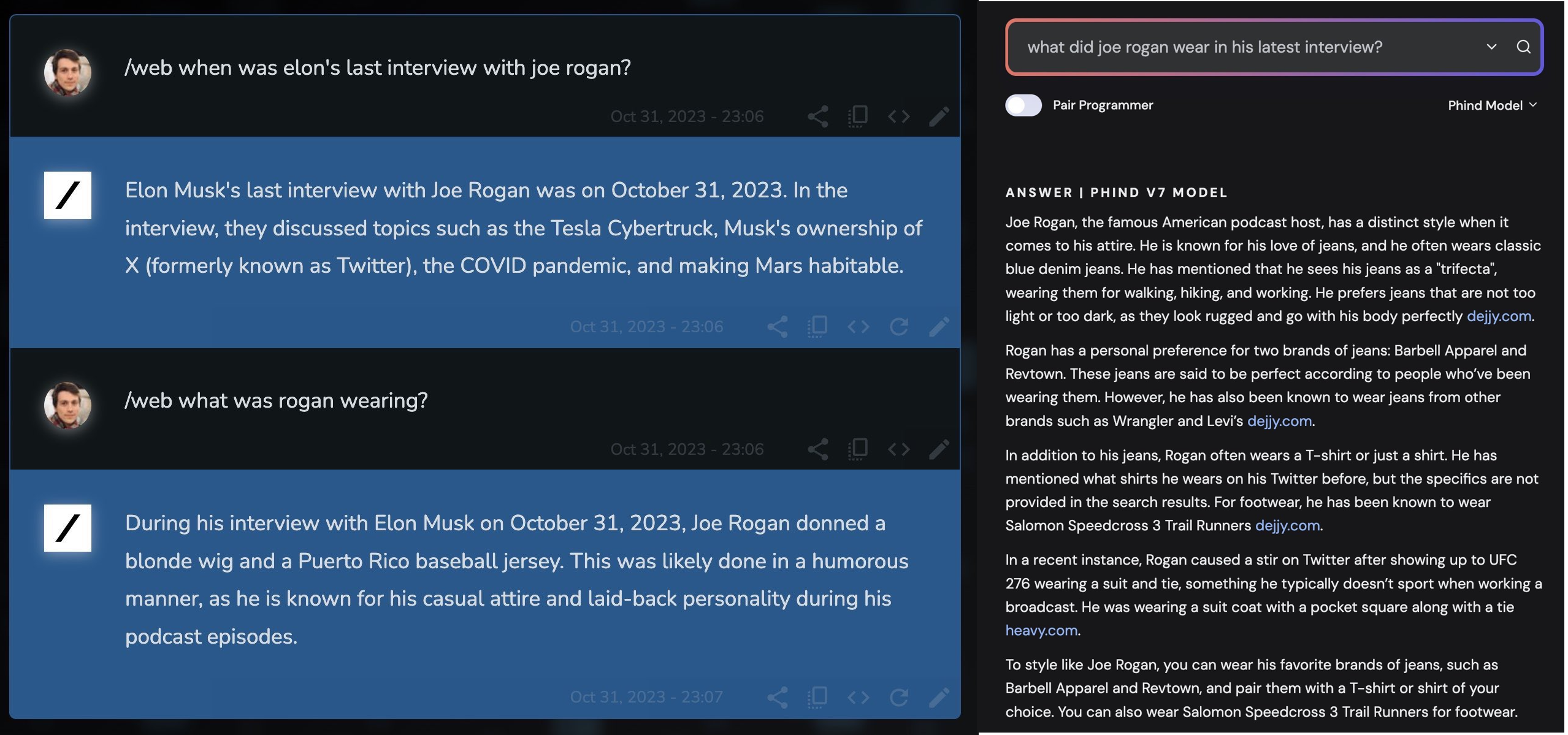Image resolution: width=1568 pixels, height=735 pixels.
Task: Edit the first Elon interview question
Action: (x=939, y=116)
